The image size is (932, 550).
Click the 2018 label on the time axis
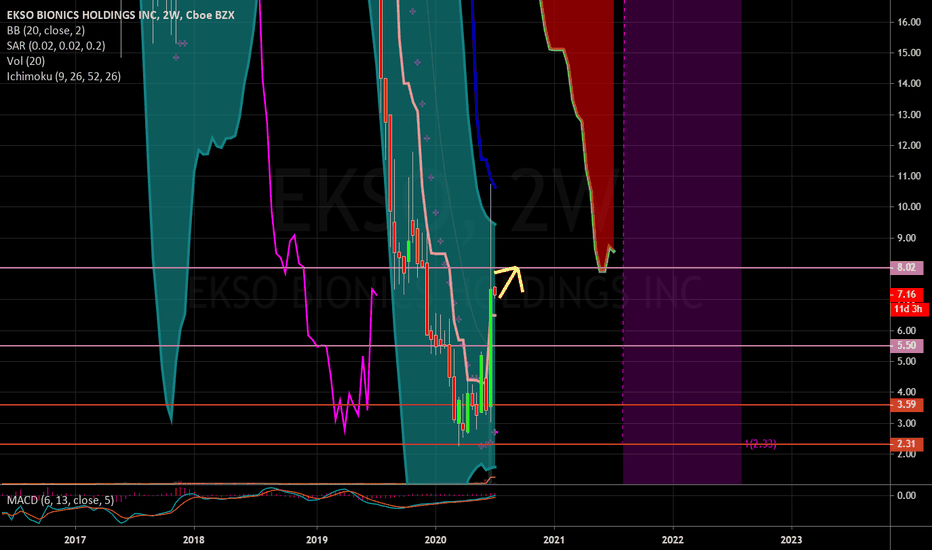194,540
